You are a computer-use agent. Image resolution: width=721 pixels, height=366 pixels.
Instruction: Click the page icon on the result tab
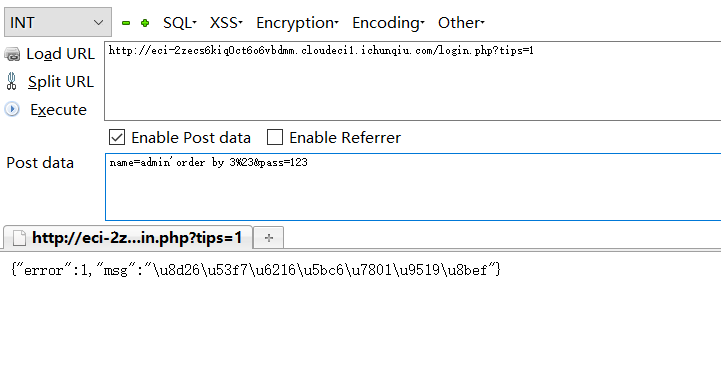[x=19, y=238]
